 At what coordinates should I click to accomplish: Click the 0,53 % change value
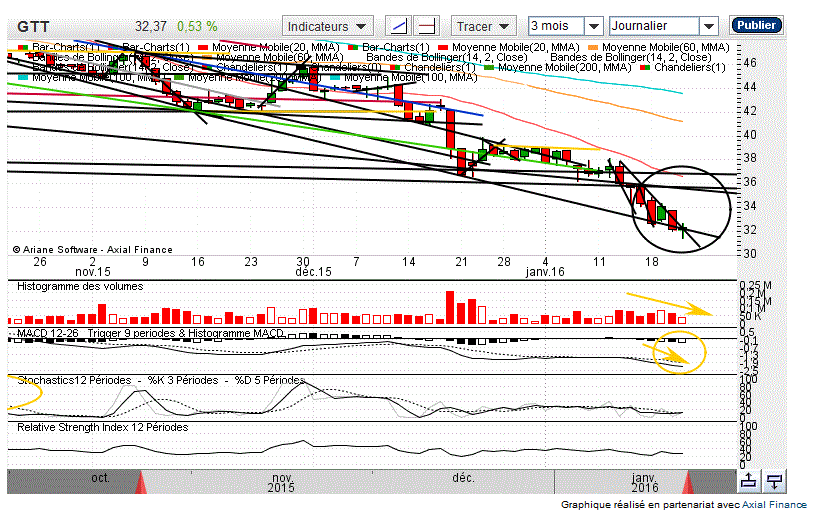point(197,26)
